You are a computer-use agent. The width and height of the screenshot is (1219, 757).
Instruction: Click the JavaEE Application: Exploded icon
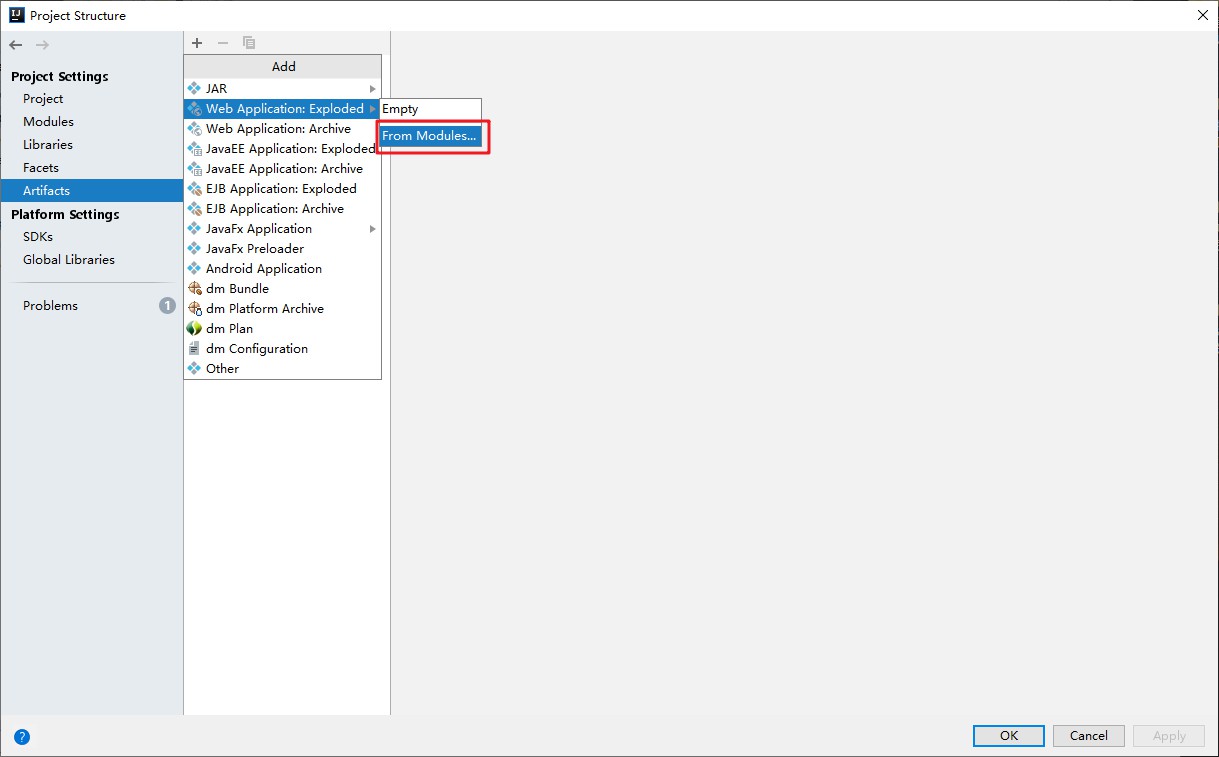click(194, 149)
